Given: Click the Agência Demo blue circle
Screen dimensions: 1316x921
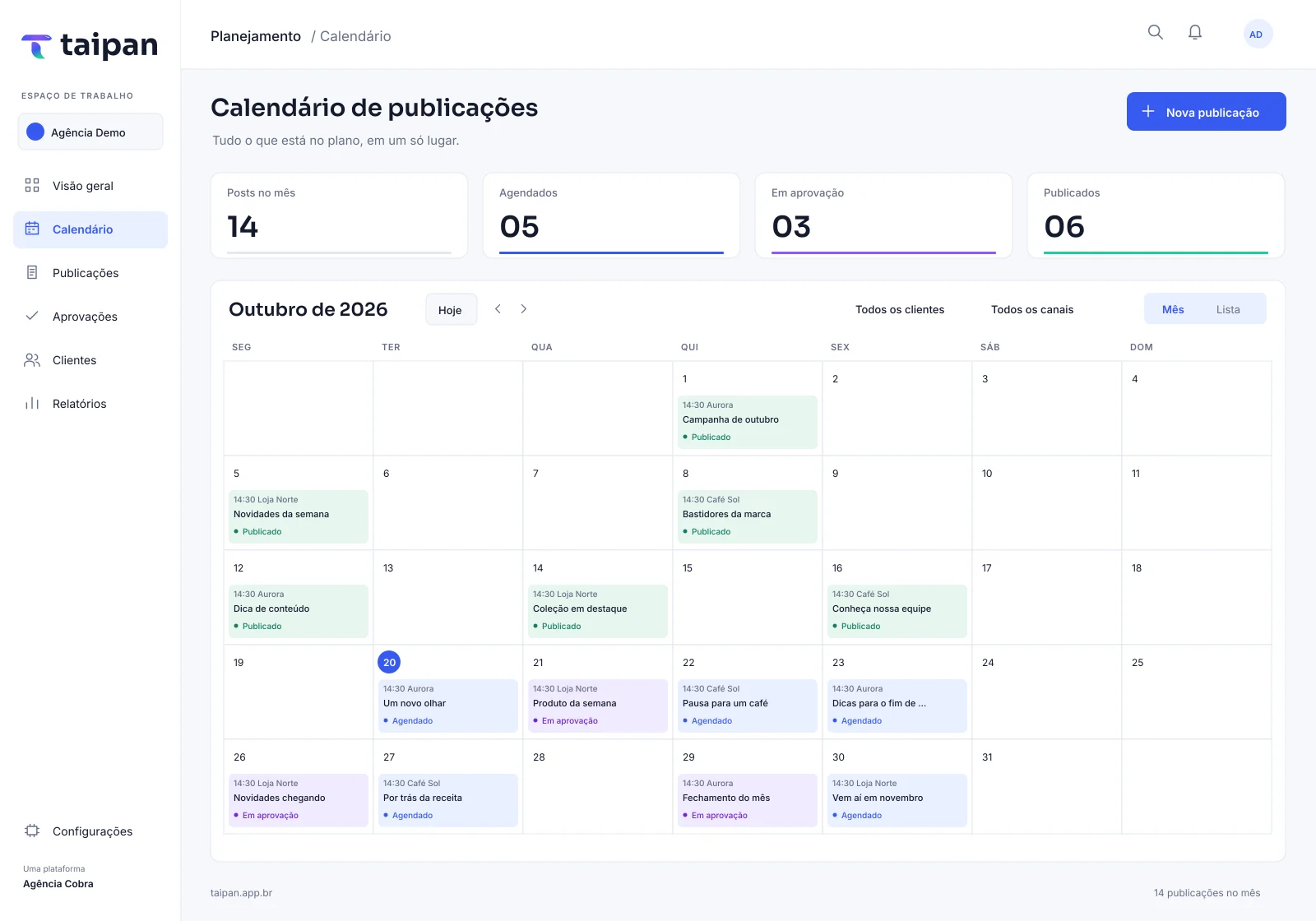Looking at the screenshot, I should 35,132.
